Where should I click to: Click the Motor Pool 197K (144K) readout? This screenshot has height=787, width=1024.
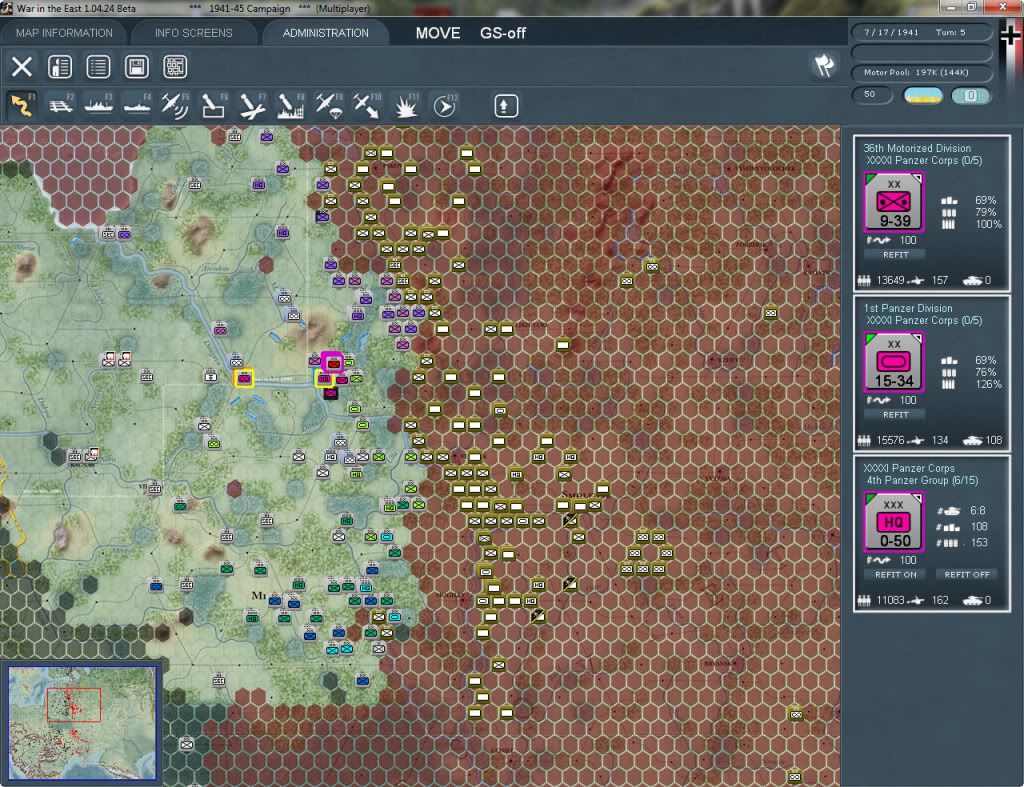point(921,72)
